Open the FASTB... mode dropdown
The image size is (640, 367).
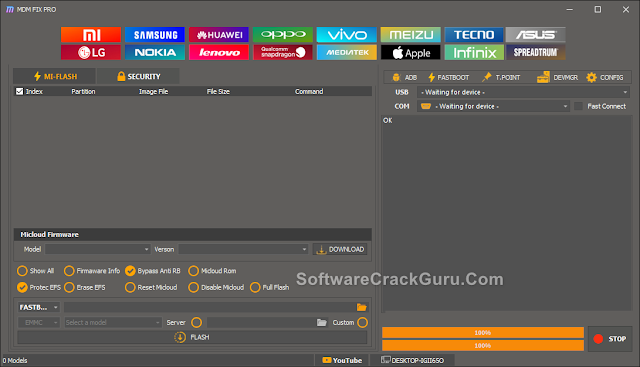coord(39,307)
